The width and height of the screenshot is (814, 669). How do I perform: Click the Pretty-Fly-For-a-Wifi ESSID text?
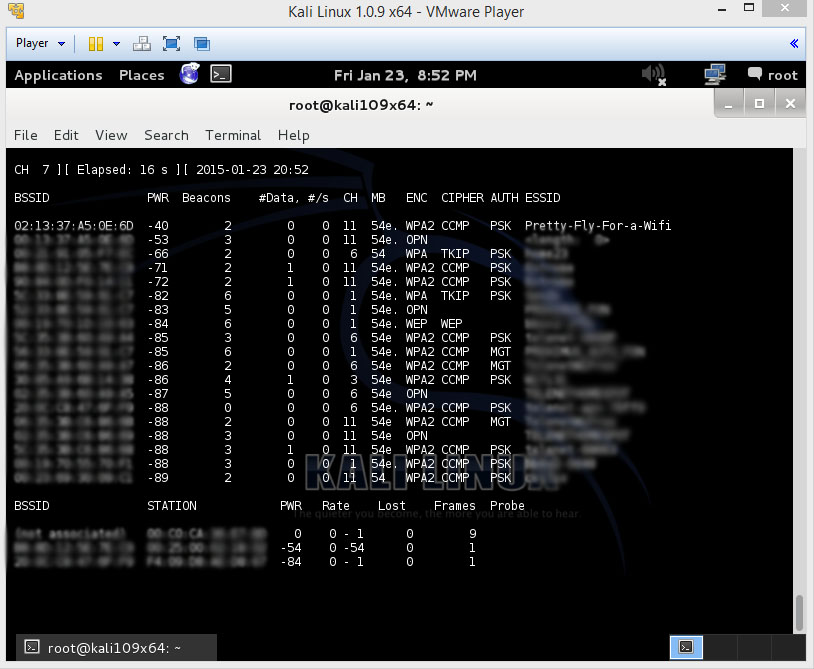coord(598,226)
